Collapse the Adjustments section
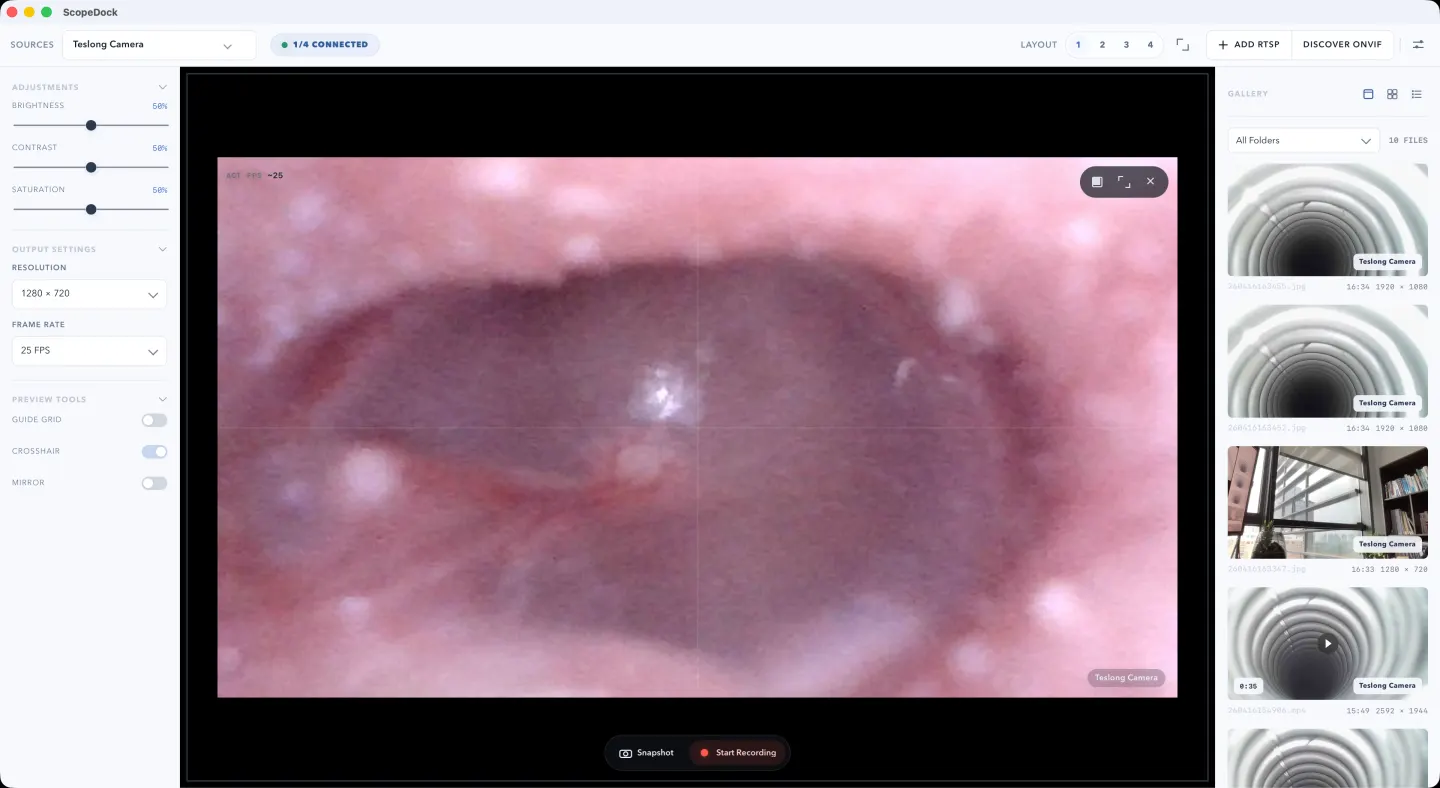 (163, 87)
